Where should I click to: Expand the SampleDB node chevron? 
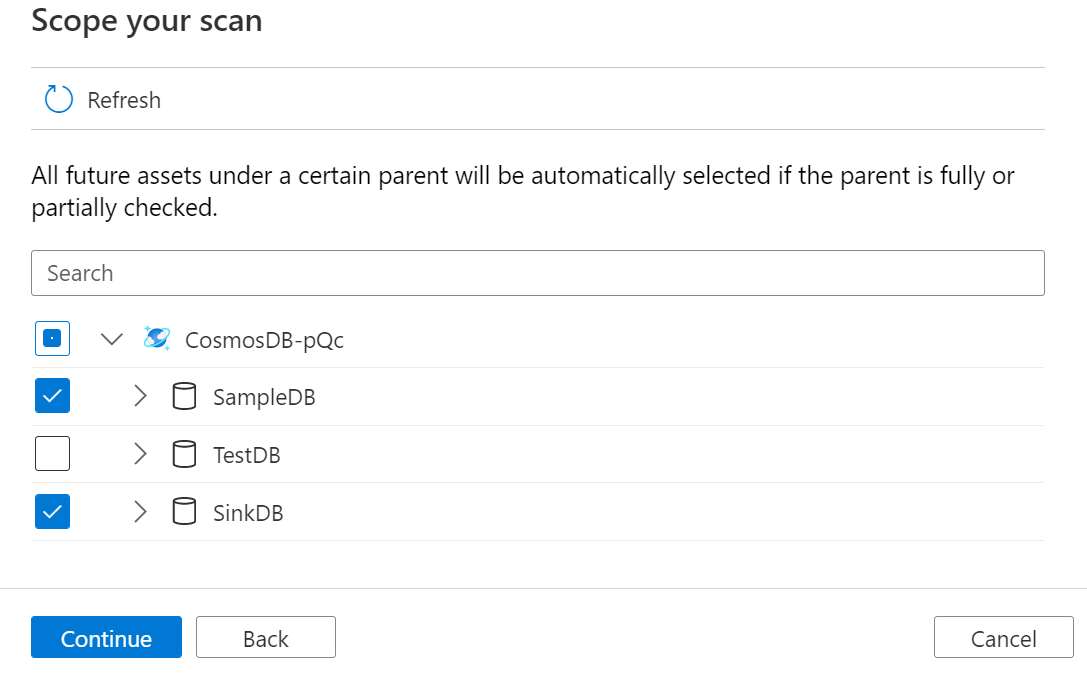[140, 396]
